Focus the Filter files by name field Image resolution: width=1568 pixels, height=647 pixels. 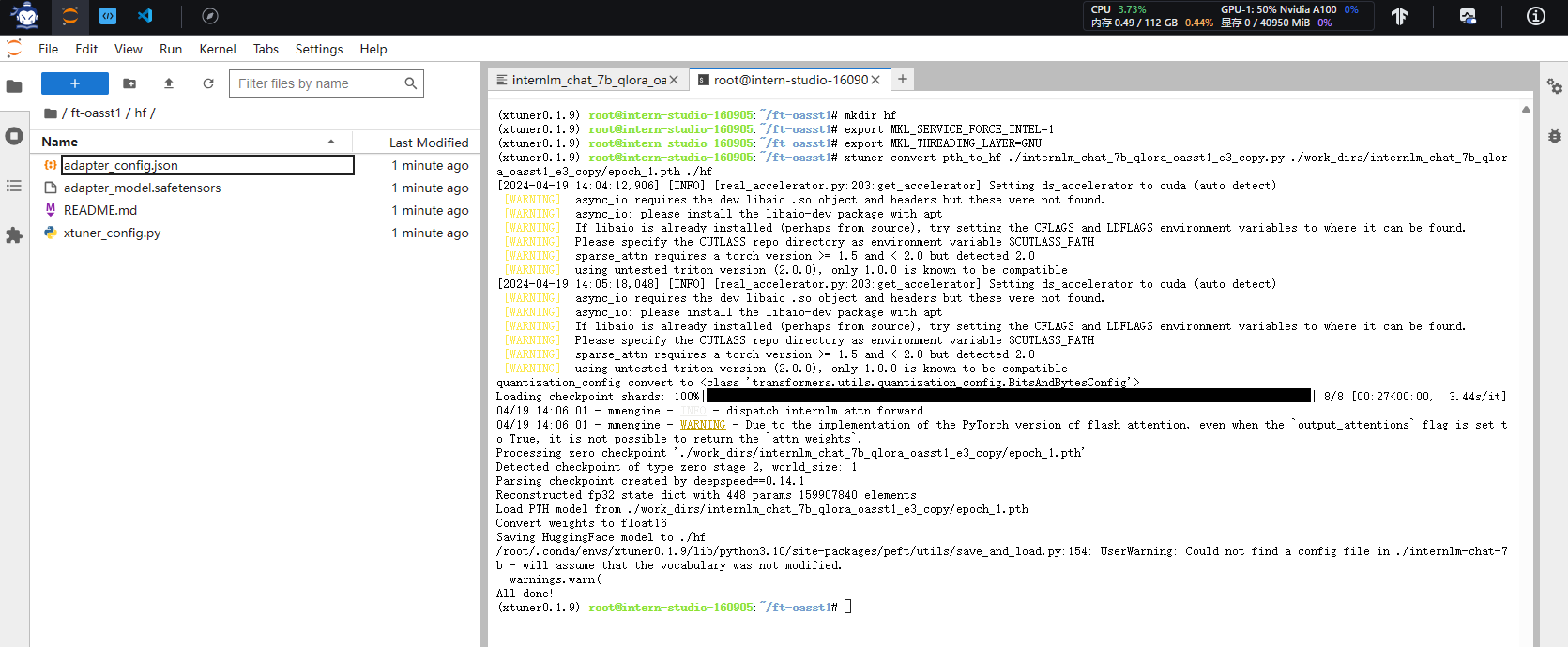pos(327,83)
